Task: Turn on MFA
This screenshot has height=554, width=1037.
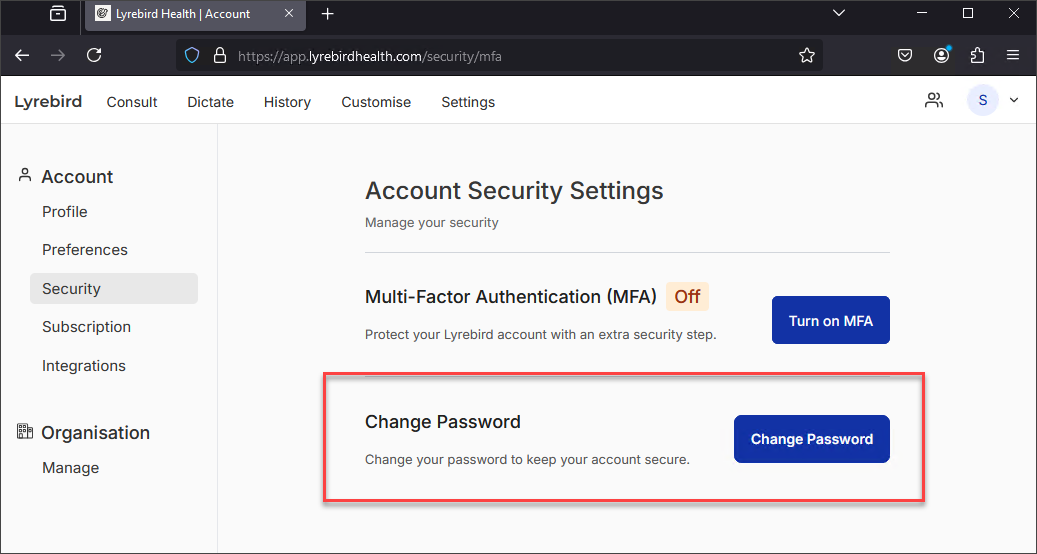Action: tap(831, 320)
